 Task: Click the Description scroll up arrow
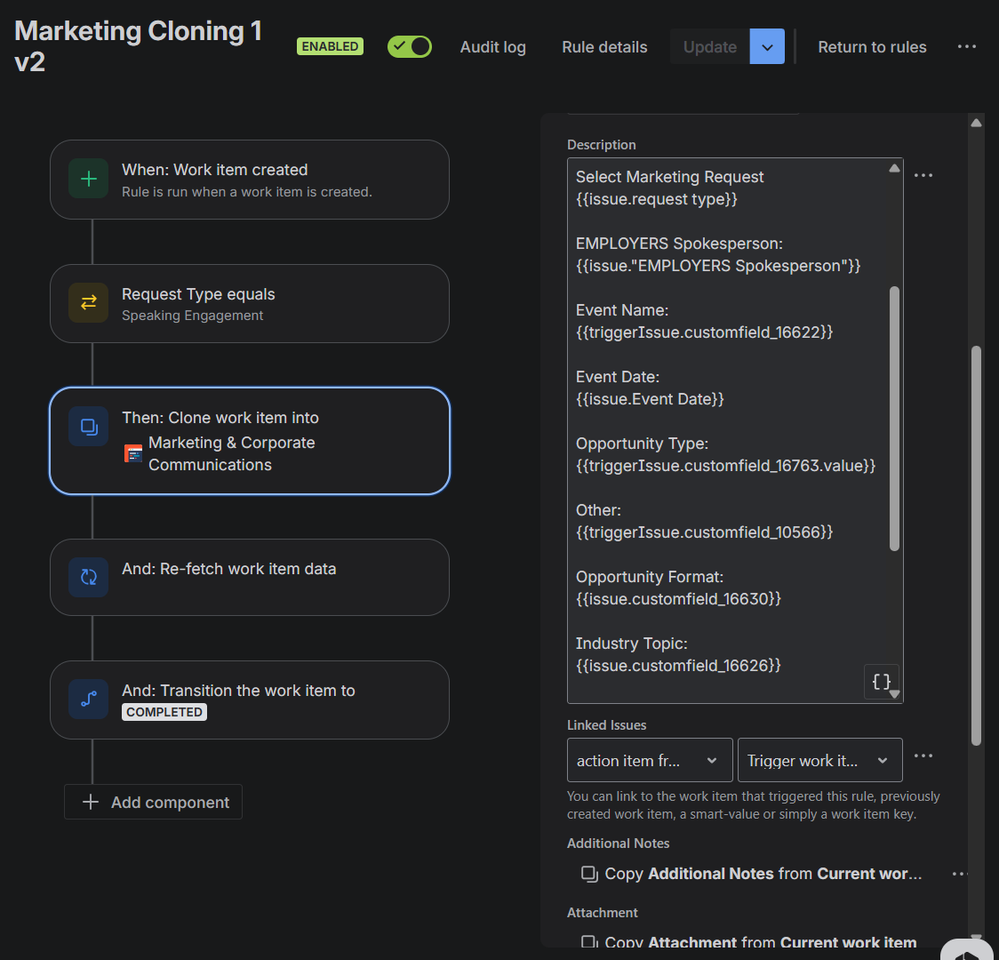pyautogui.click(x=895, y=168)
